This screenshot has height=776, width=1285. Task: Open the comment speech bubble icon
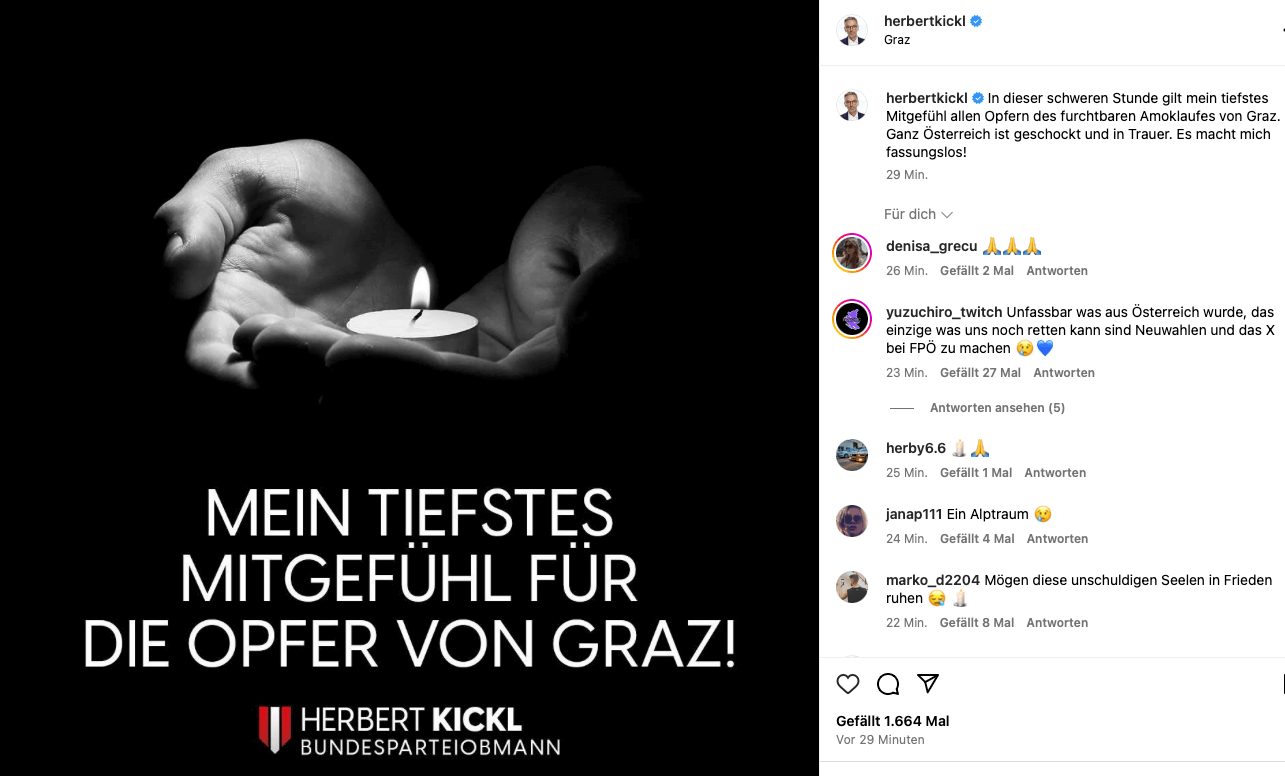[x=888, y=684]
